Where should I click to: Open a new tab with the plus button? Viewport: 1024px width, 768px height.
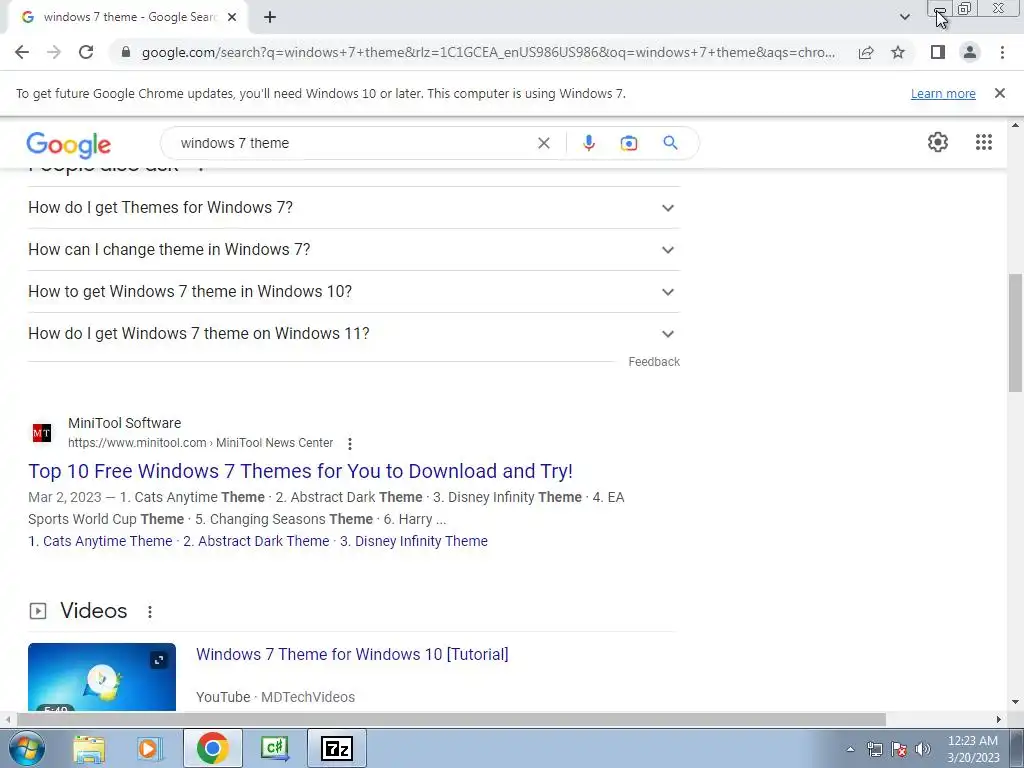270,17
